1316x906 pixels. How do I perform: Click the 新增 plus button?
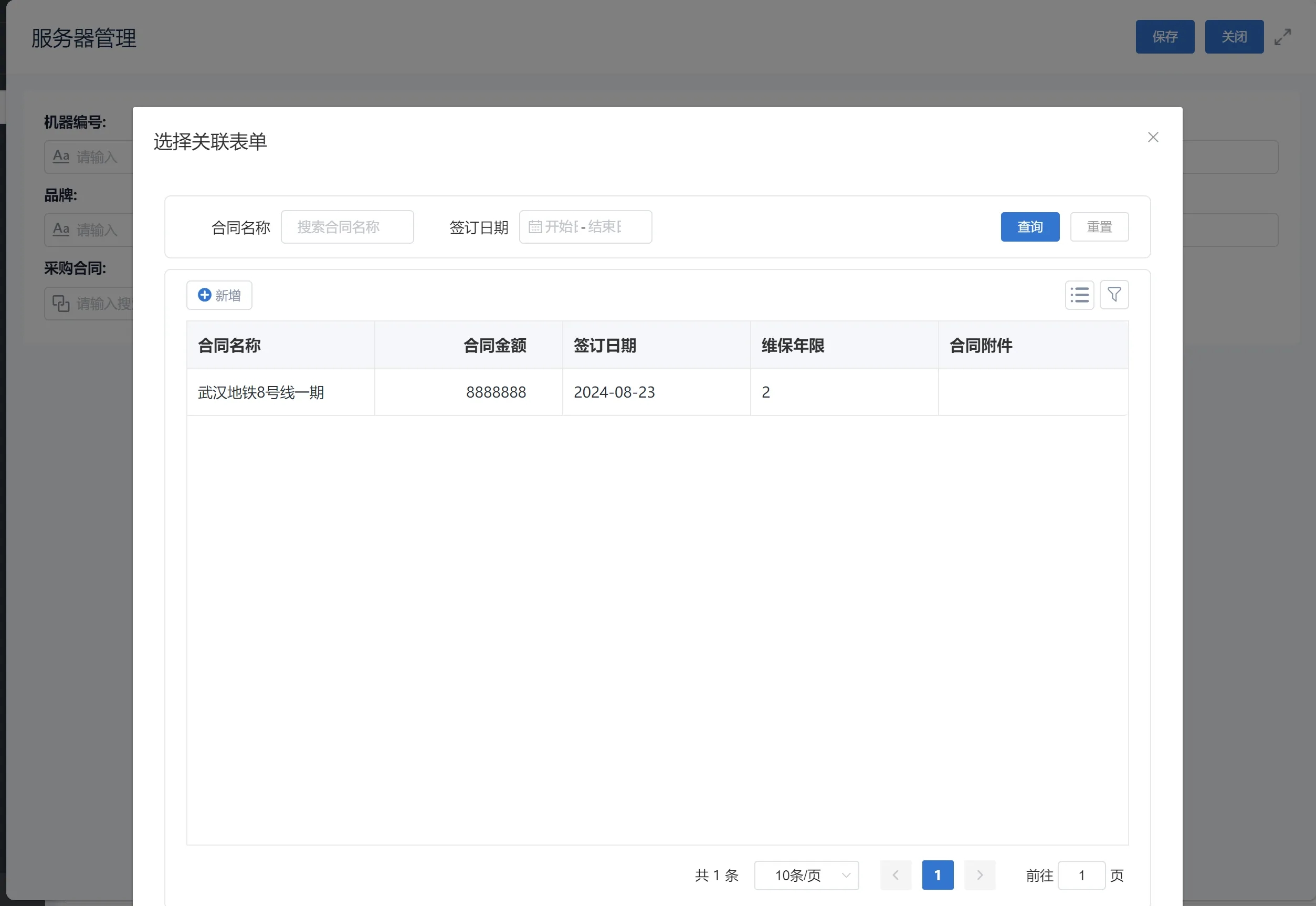click(219, 295)
